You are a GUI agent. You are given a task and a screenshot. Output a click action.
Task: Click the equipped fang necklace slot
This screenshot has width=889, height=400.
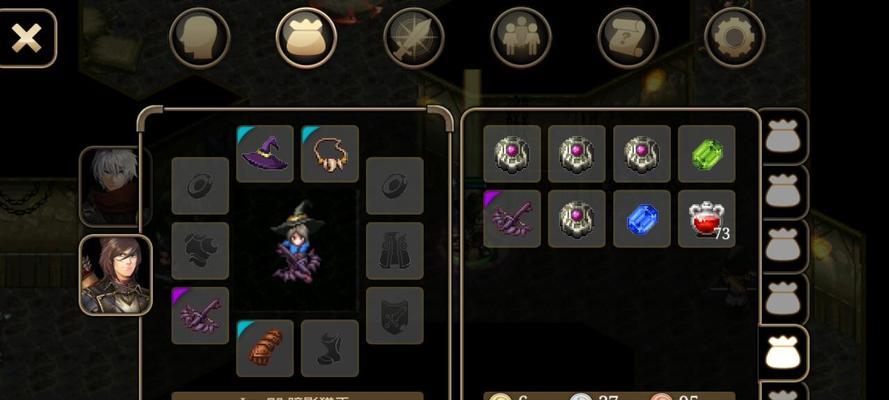point(329,154)
